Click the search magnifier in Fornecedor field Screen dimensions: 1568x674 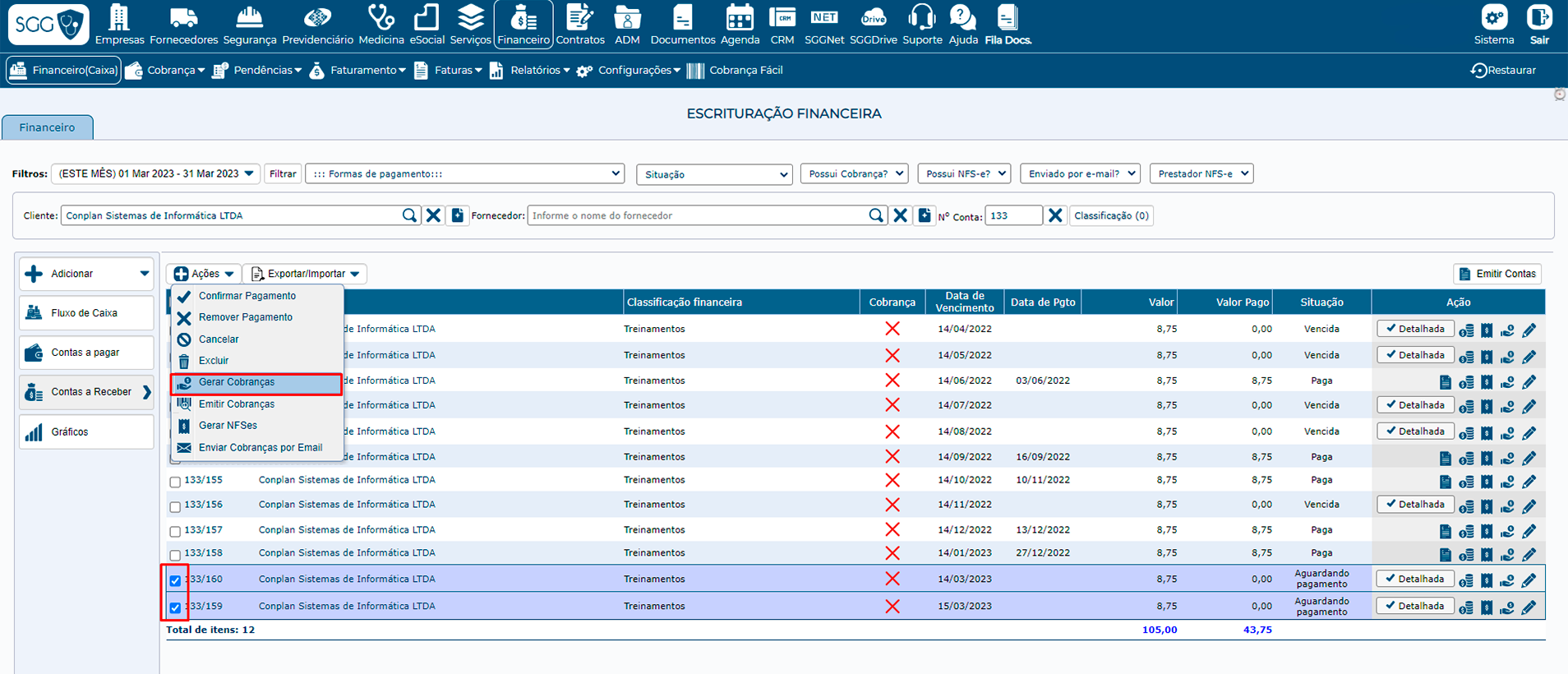click(x=876, y=215)
